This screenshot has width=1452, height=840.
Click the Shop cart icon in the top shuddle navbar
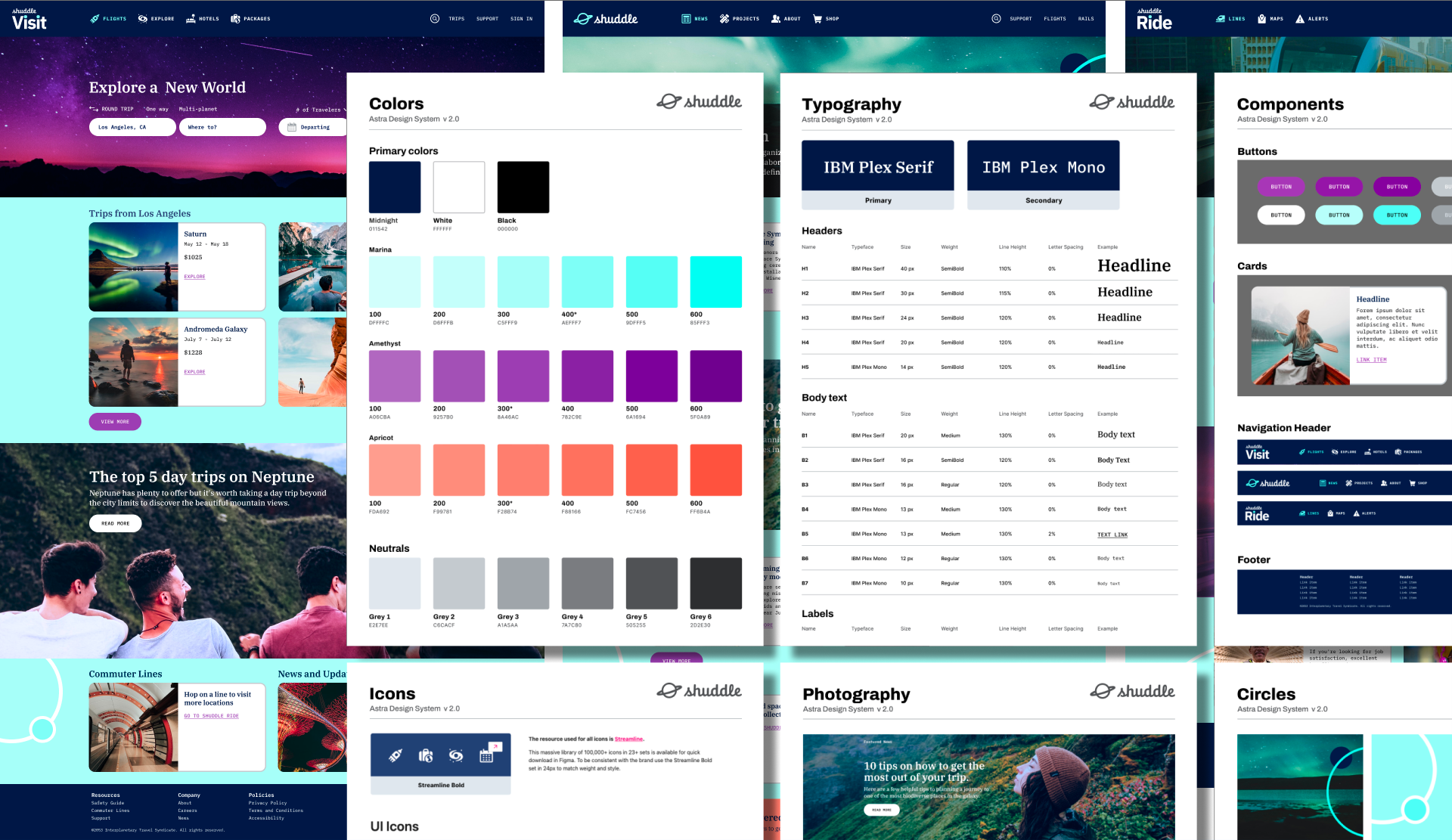tap(818, 19)
